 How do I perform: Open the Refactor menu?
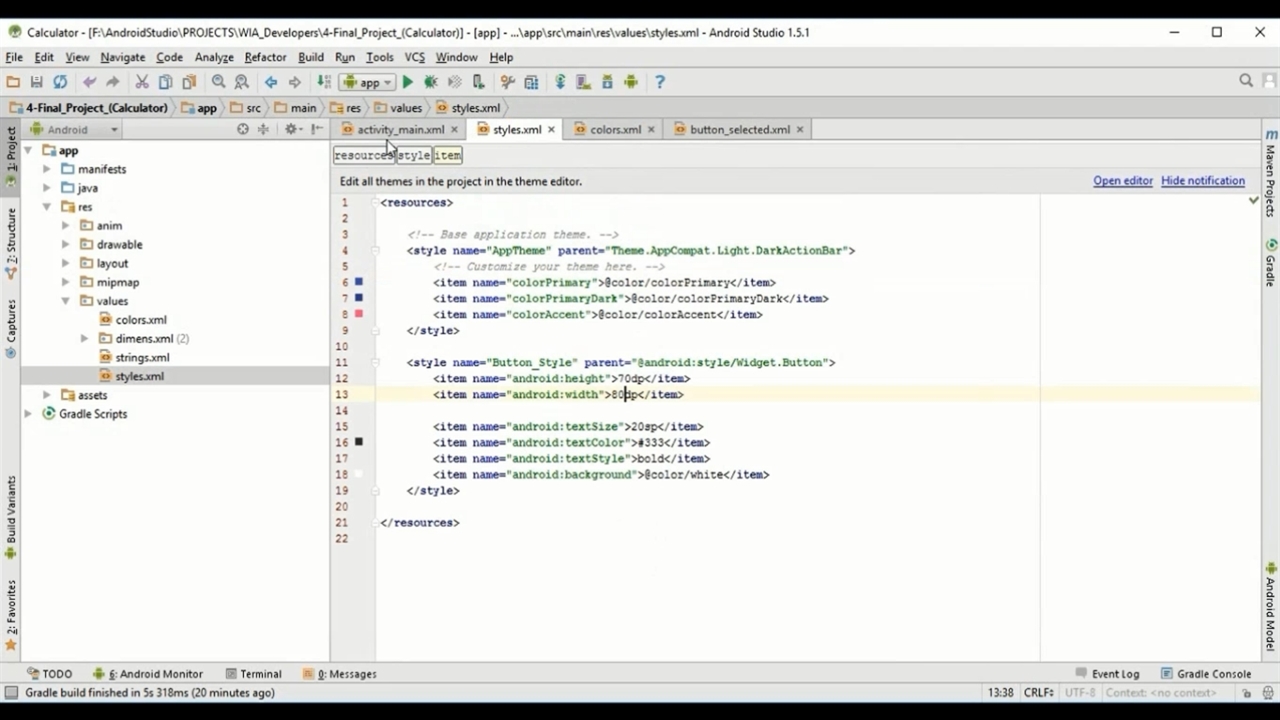click(265, 57)
